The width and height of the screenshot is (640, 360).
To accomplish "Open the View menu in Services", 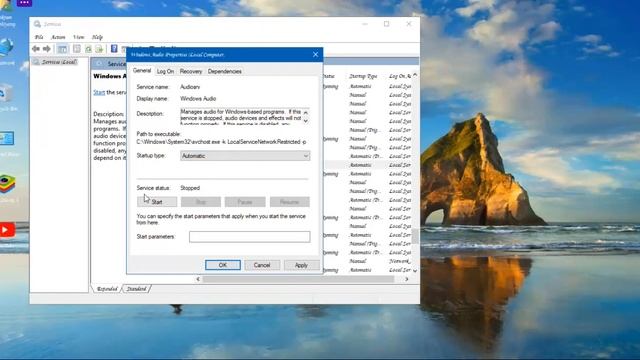I will [78, 37].
